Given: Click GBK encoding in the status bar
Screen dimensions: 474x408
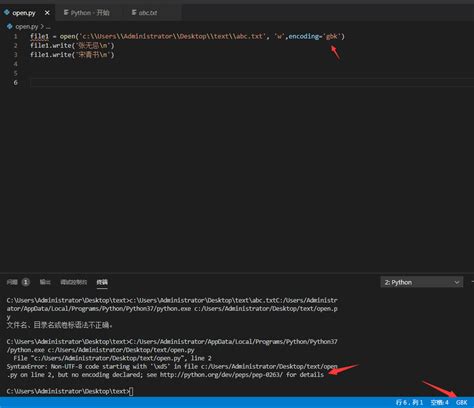Looking at the screenshot, I should click(x=461, y=403).
